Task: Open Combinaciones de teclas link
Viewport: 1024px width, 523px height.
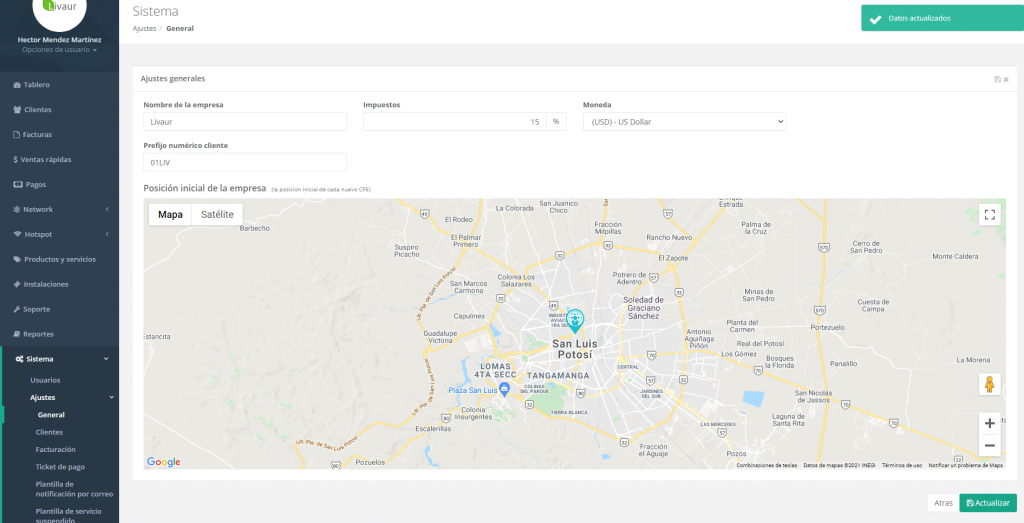Action: pyautogui.click(x=767, y=466)
